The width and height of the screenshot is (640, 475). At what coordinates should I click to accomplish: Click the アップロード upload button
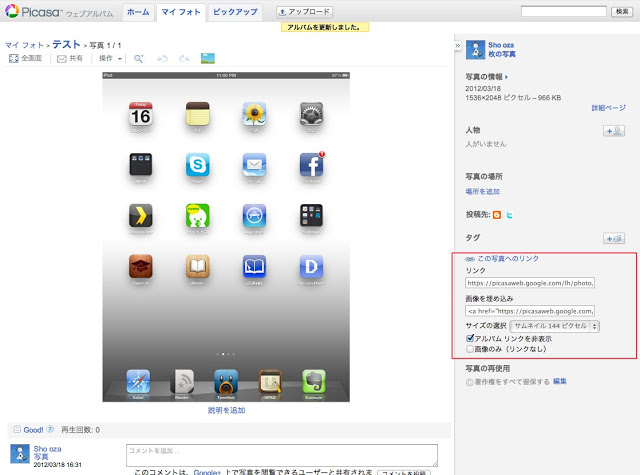tap(304, 12)
